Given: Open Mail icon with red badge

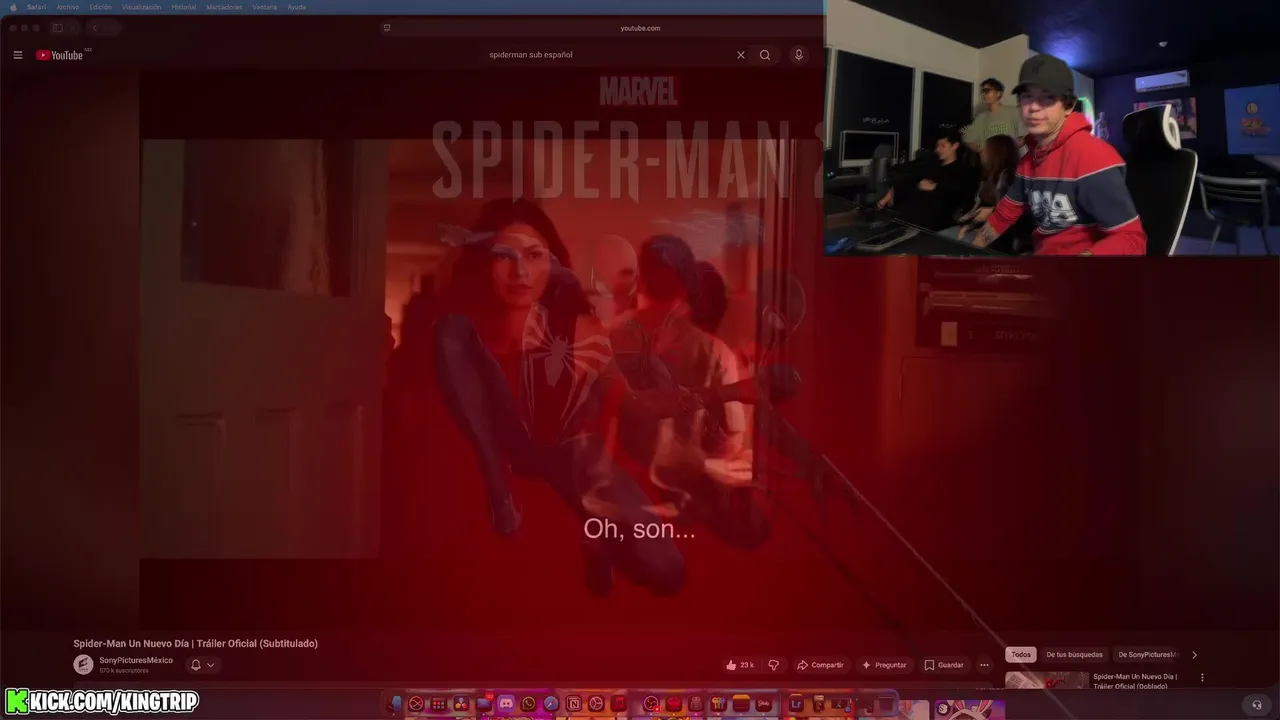Looking at the screenshot, I should click(484, 703).
